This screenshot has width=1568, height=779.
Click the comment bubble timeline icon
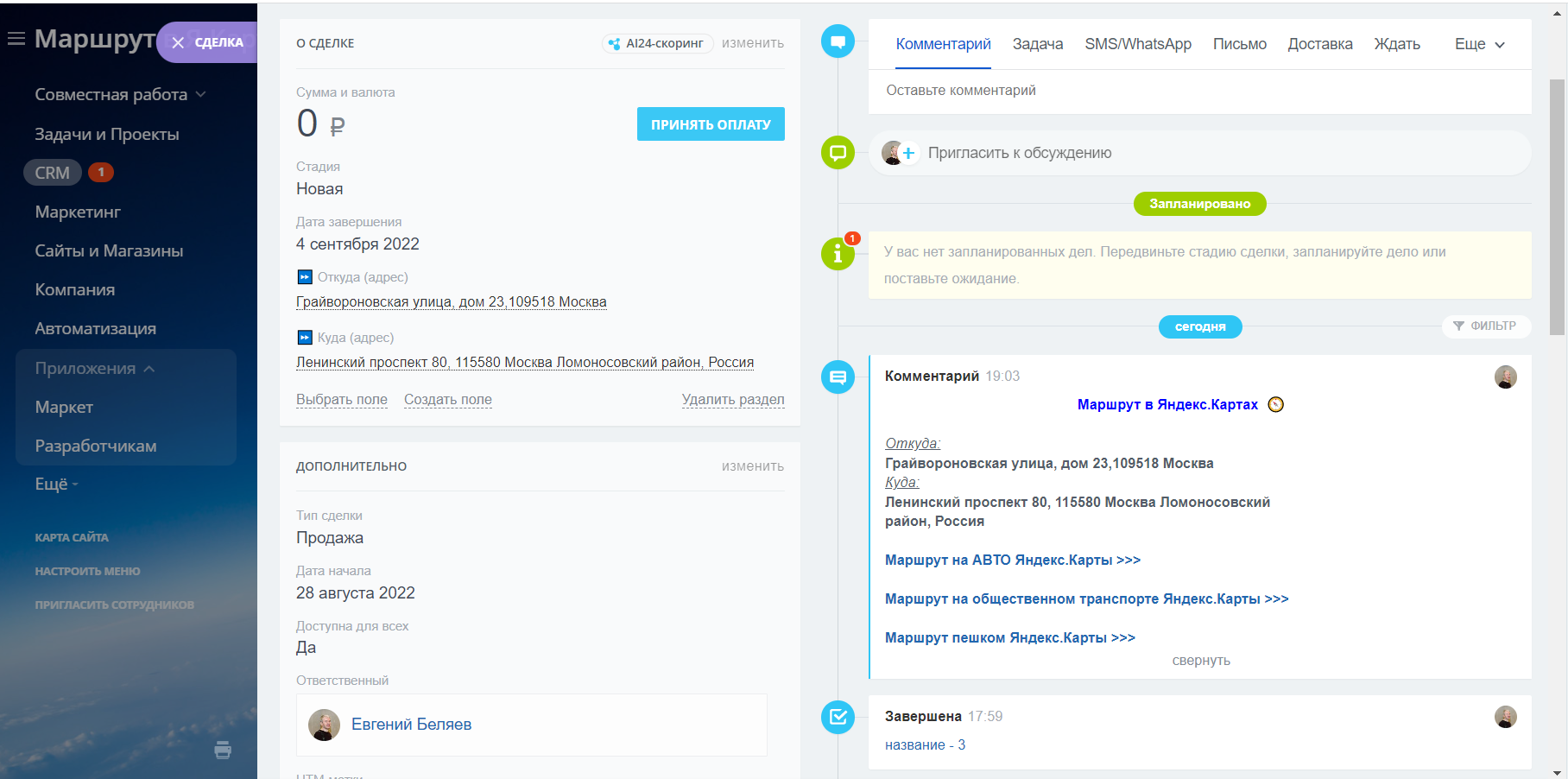[x=838, y=41]
